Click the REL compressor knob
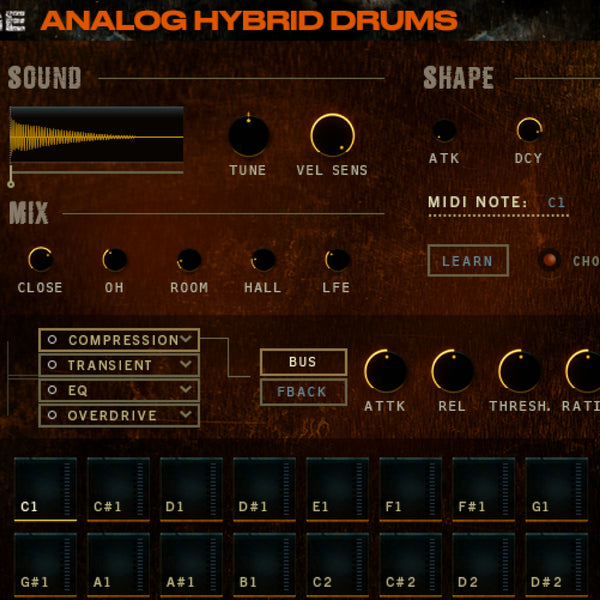The image size is (600, 600). tap(452, 371)
